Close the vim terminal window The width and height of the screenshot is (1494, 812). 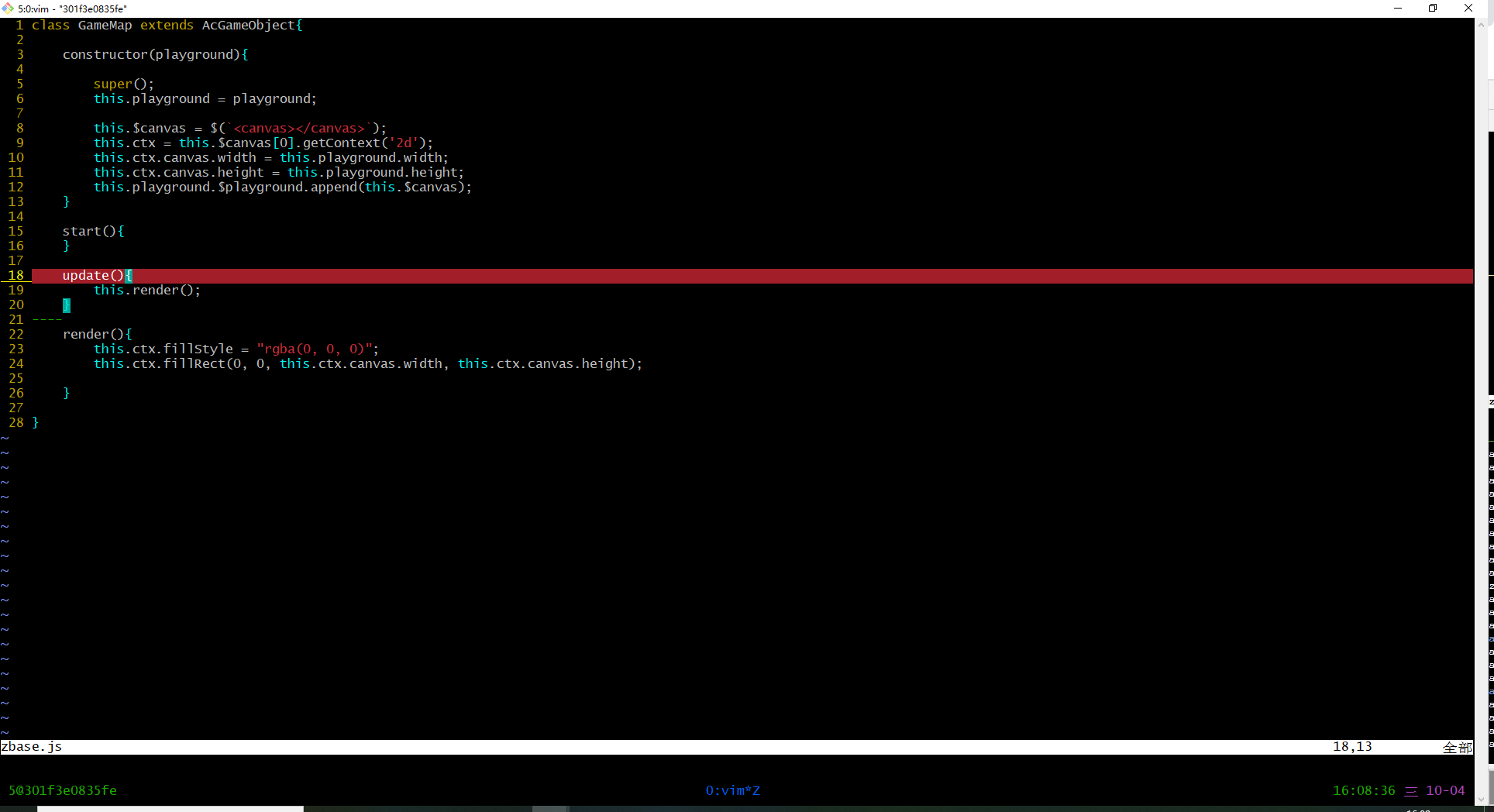1468,9
